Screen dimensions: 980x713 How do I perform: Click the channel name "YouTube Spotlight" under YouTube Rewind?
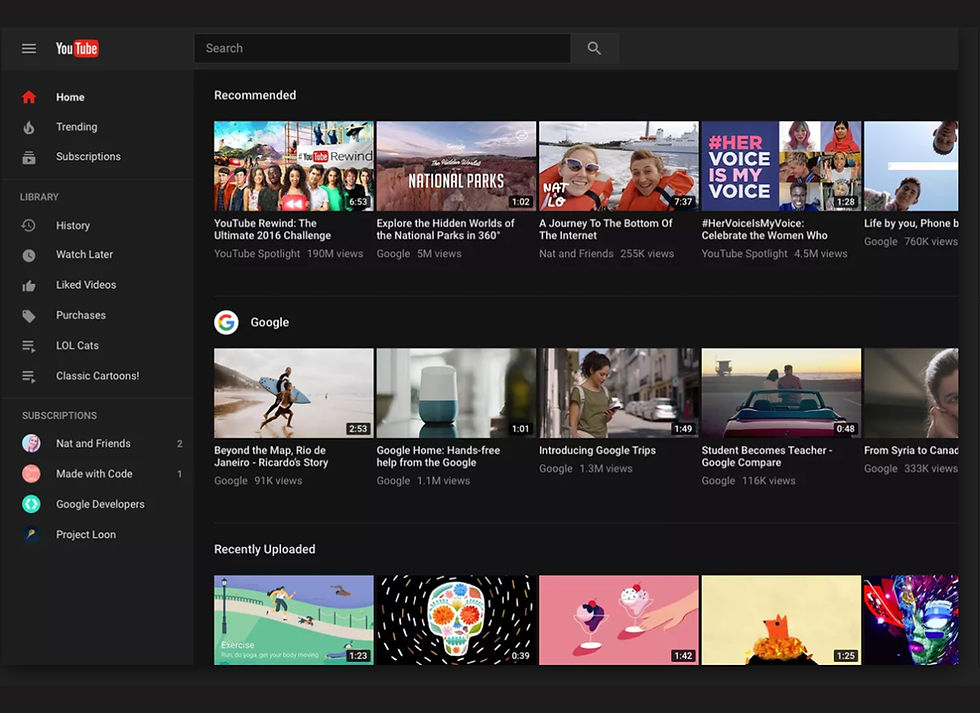click(257, 254)
